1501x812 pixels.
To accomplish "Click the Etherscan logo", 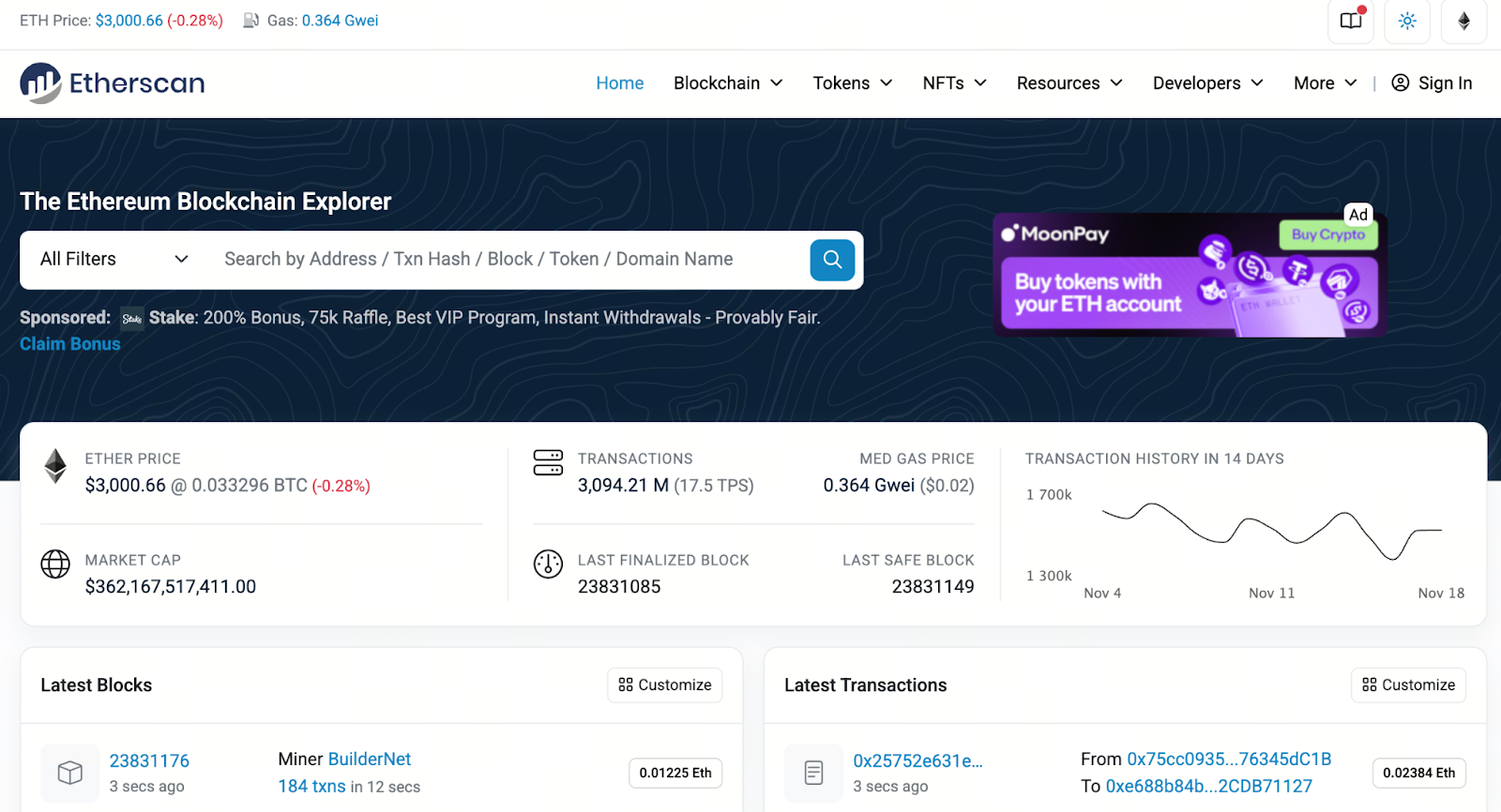I will (x=113, y=83).
